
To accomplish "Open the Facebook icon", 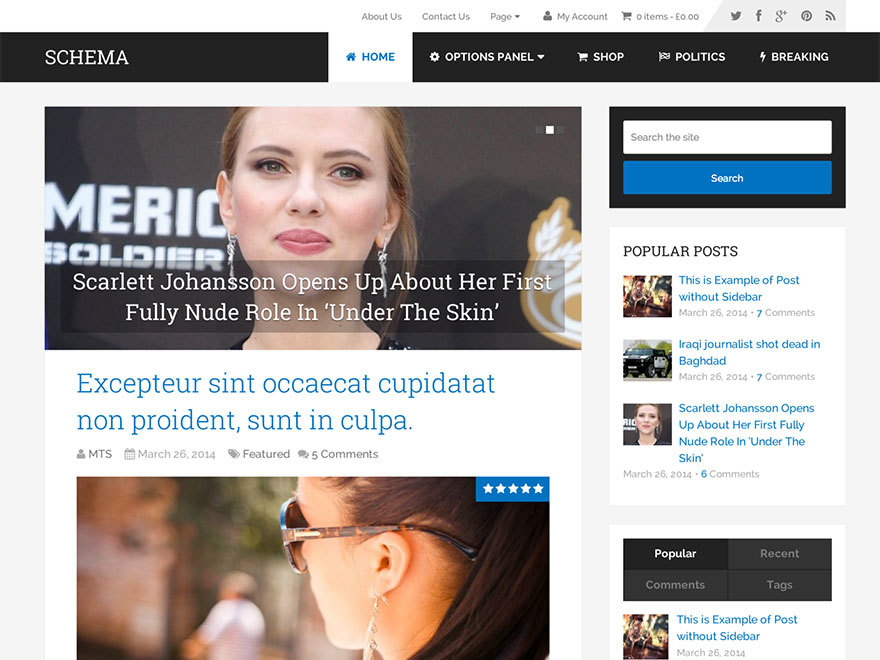I will tap(758, 16).
